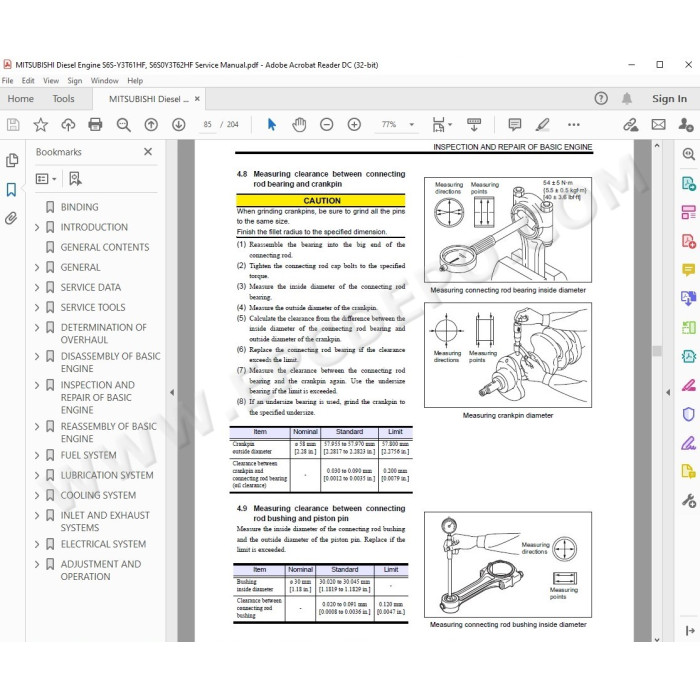The width and height of the screenshot is (700, 700).
Task: Jump to GENERAL CONTENTS bookmark
Action: click(x=105, y=247)
